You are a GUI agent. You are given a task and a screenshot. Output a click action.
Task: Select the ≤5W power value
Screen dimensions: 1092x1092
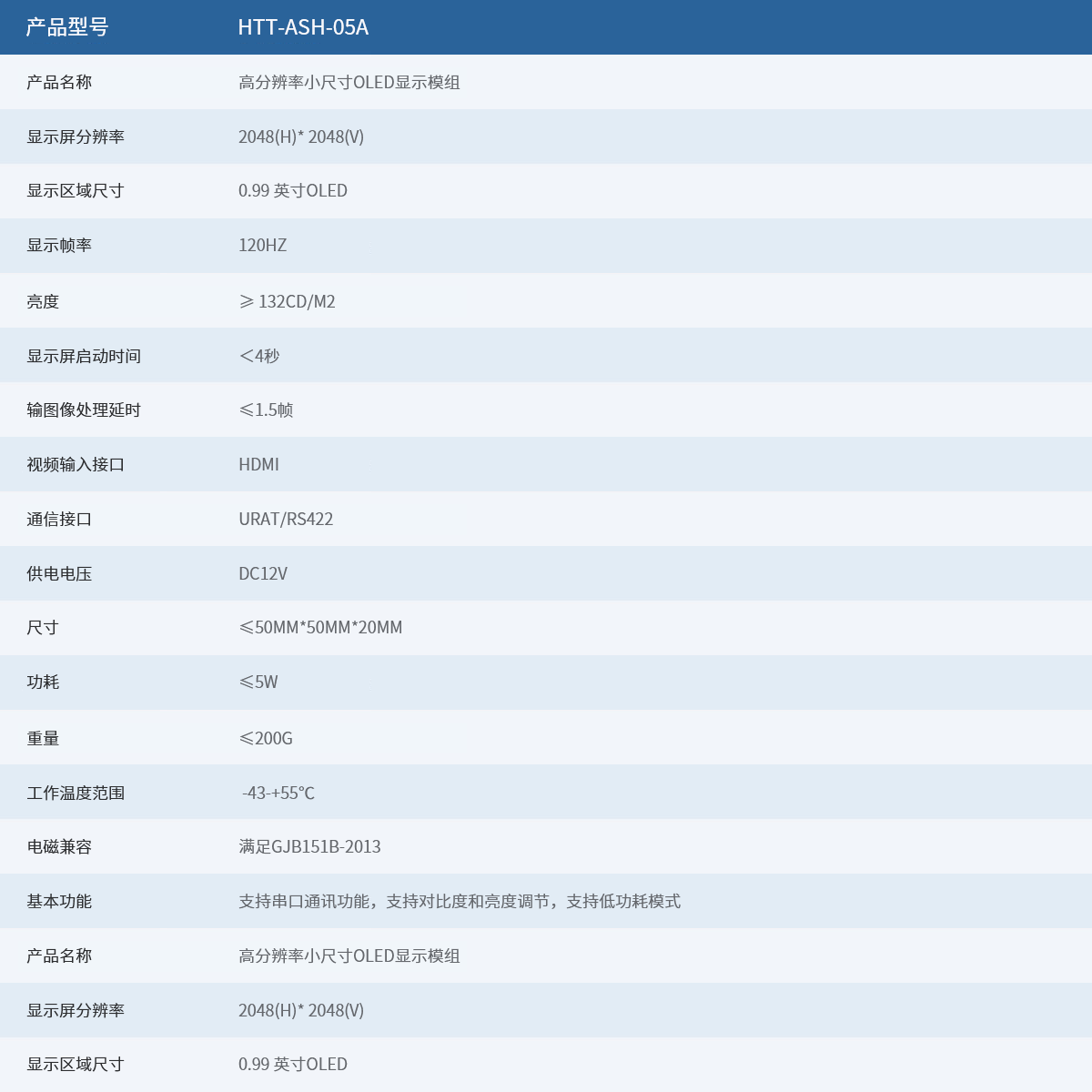coord(258,682)
